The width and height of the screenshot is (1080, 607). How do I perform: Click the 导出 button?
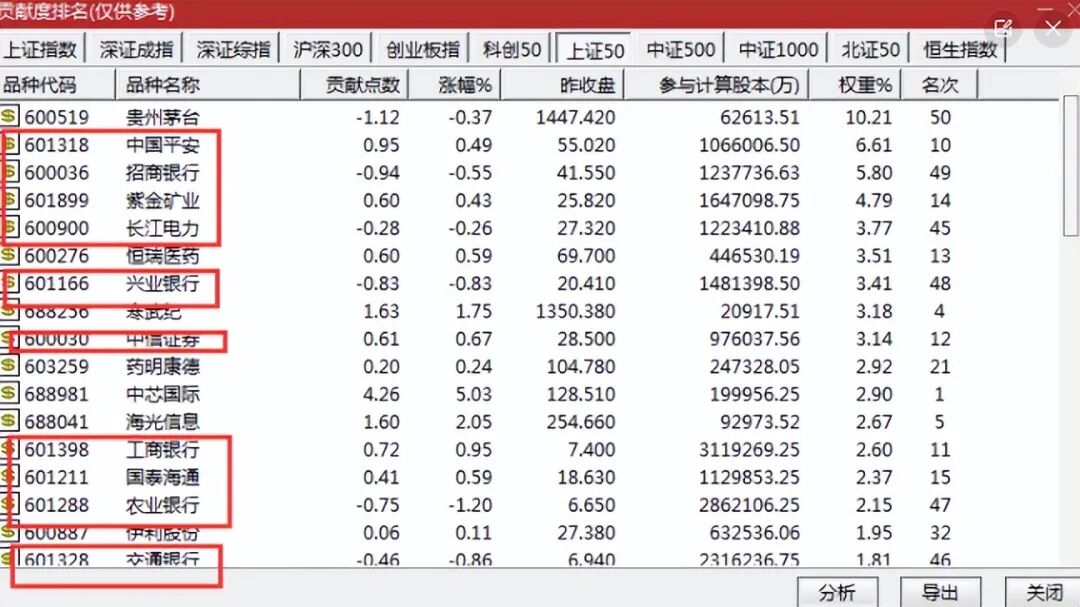[x=940, y=593]
